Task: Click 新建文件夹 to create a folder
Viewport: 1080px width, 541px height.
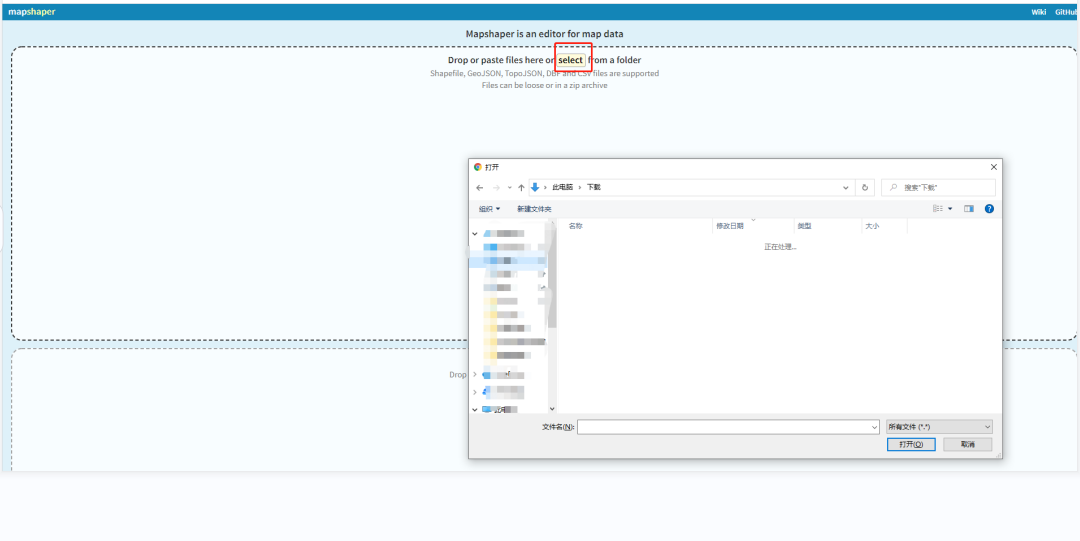Action: pyautogui.click(x=534, y=209)
